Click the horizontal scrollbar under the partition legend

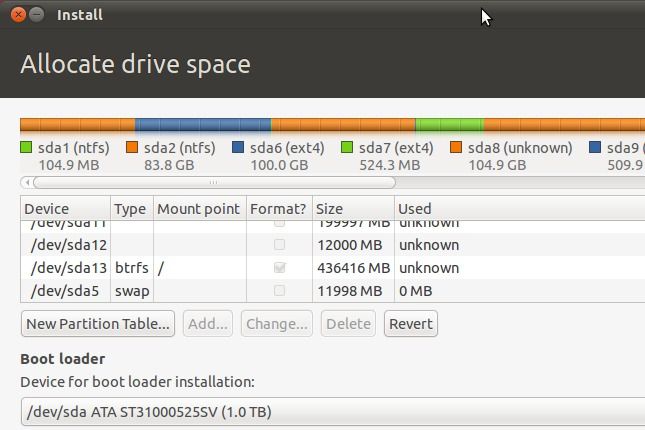pyautogui.click(x=214, y=183)
